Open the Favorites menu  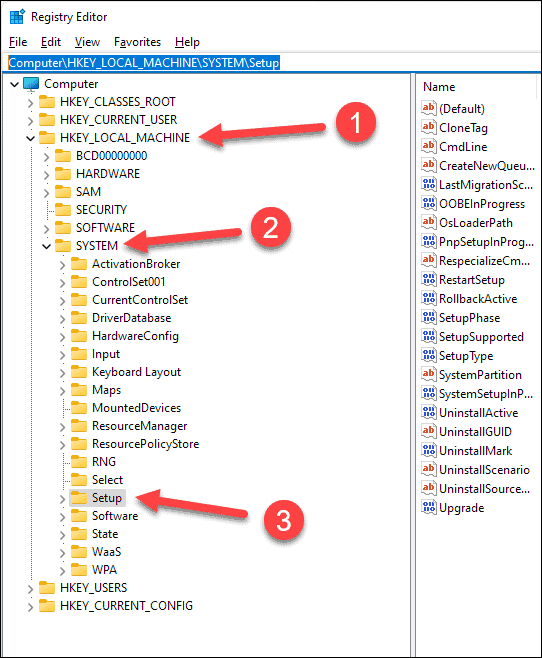[137, 42]
